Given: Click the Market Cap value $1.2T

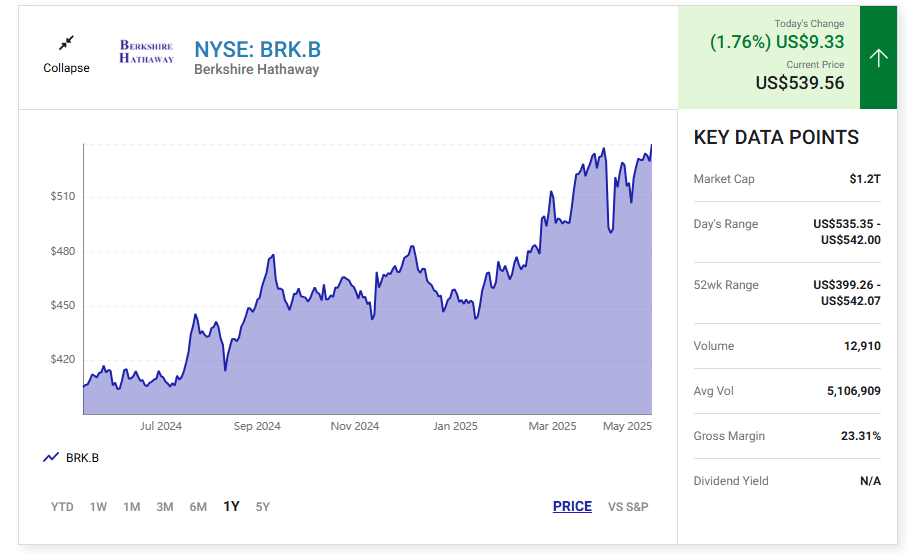Looking at the screenshot, I should click(x=865, y=179).
